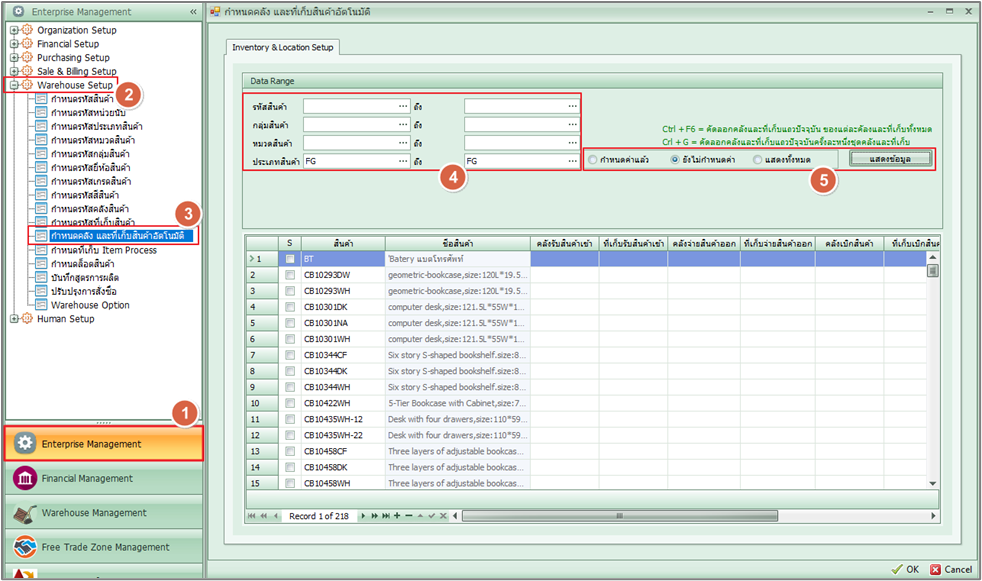Delete record using the minus navigator icon
Screen dimensions: 982x581
[x=407, y=516]
